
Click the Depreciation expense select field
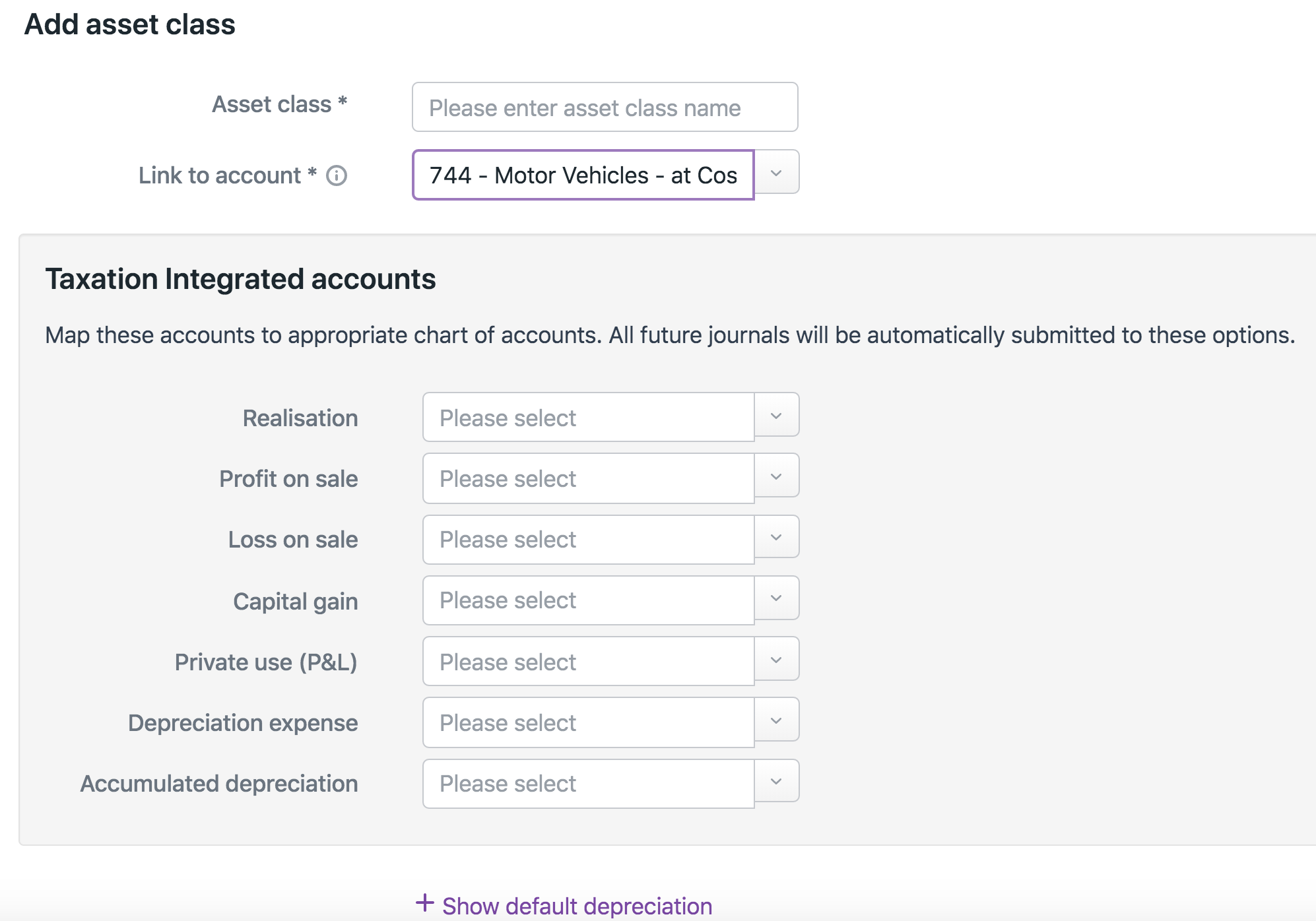click(588, 722)
